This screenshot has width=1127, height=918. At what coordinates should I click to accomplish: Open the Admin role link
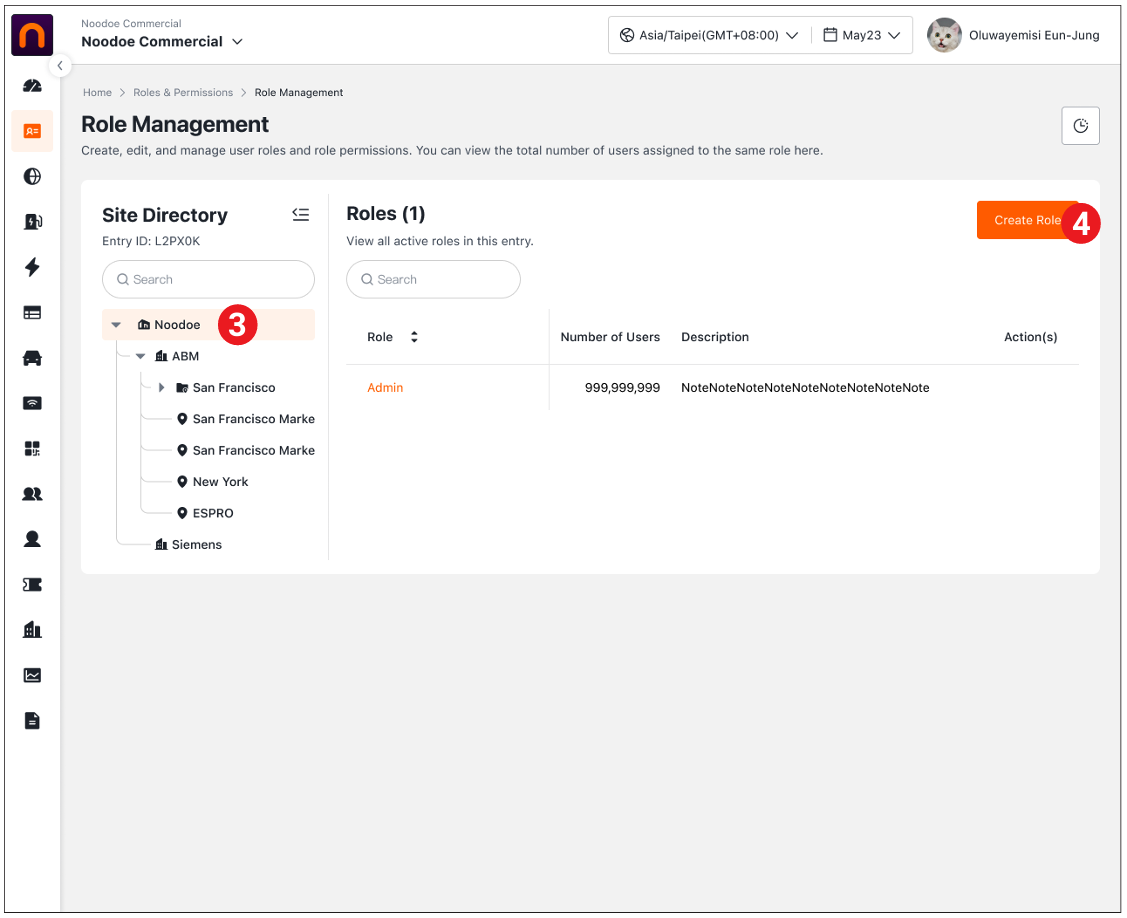385,388
